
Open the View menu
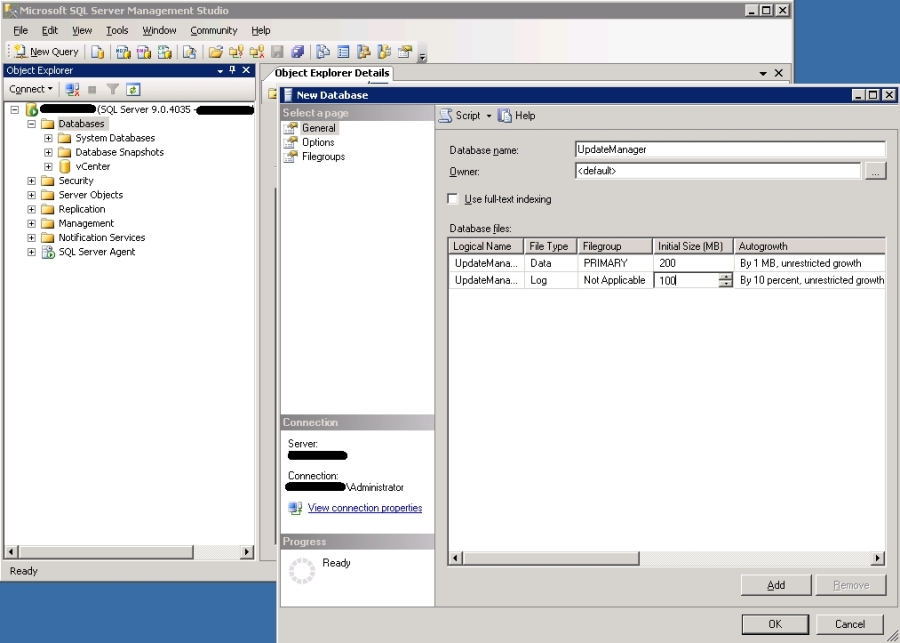[82, 30]
